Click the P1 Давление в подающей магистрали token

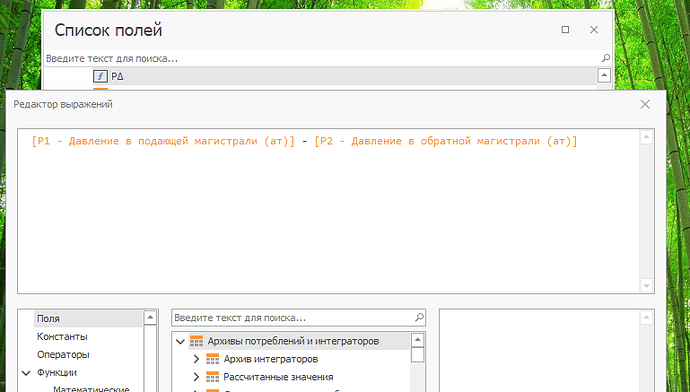(163, 141)
